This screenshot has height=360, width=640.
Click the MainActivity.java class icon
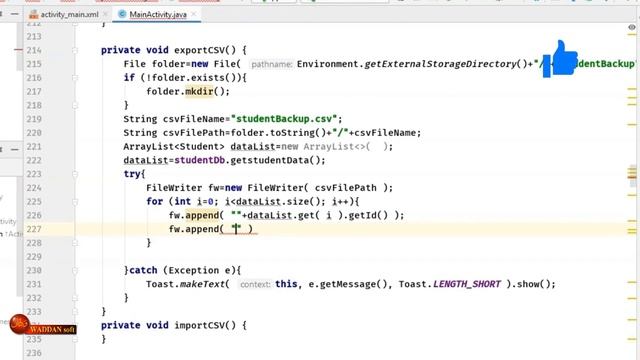(x=122, y=14)
